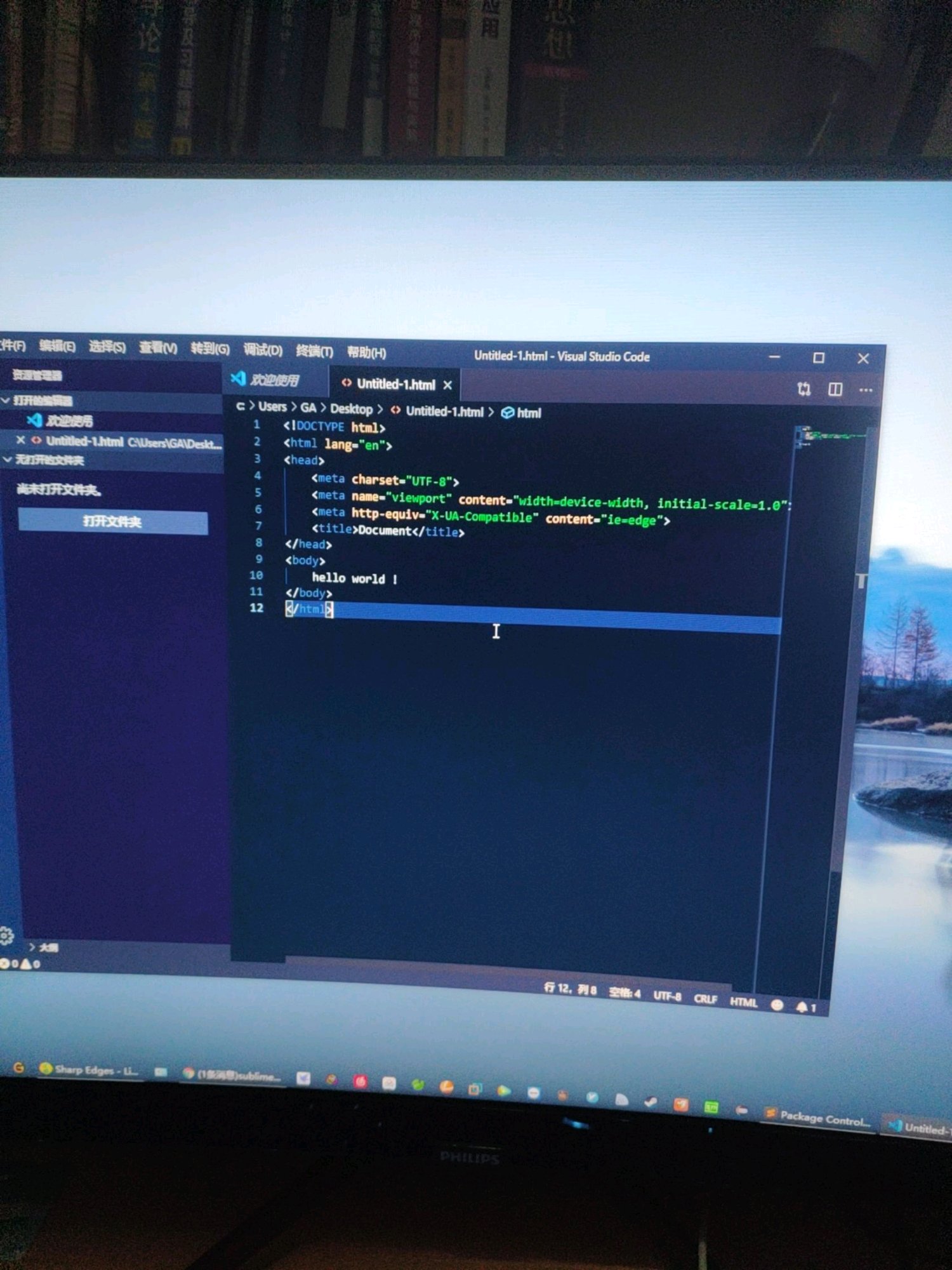Open the 选择(S) menu

pos(107,347)
